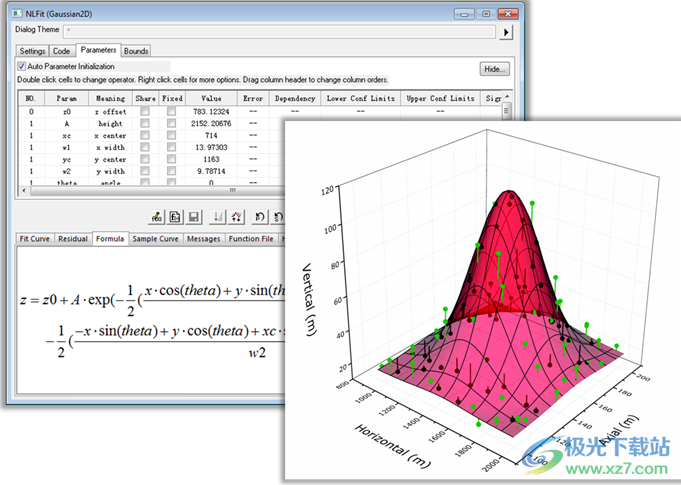Click the Upper Conf Limits column header
Screen dimensions: 681x485
(440, 99)
